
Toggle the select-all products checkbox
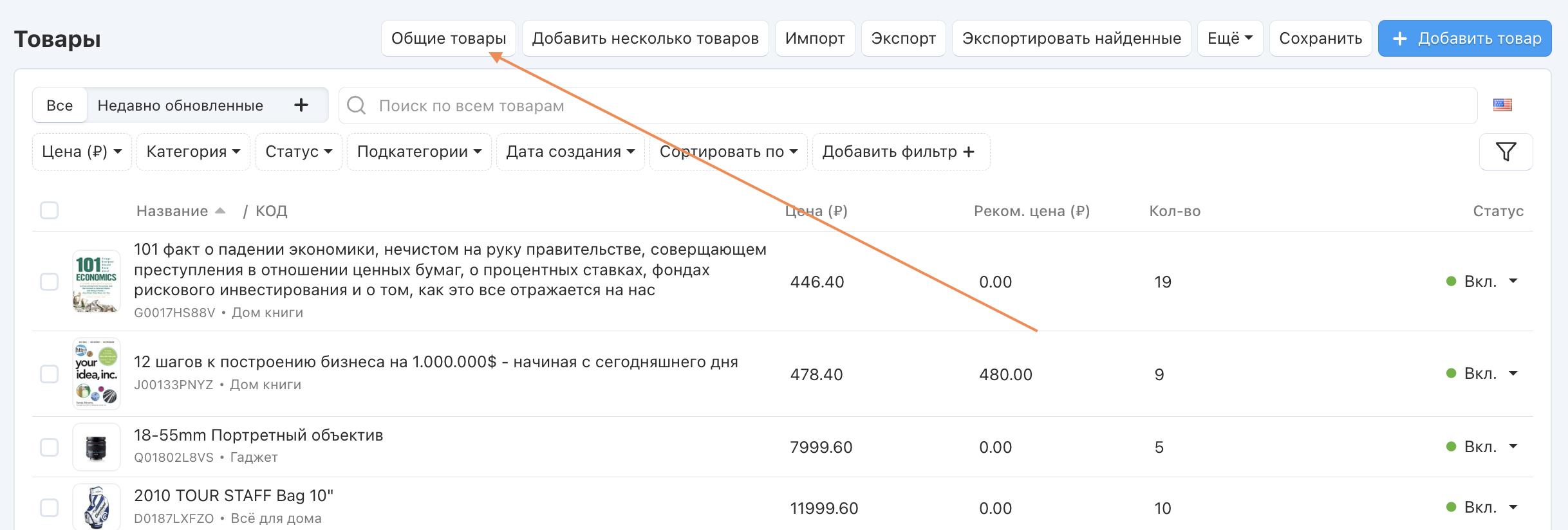(x=50, y=210)
